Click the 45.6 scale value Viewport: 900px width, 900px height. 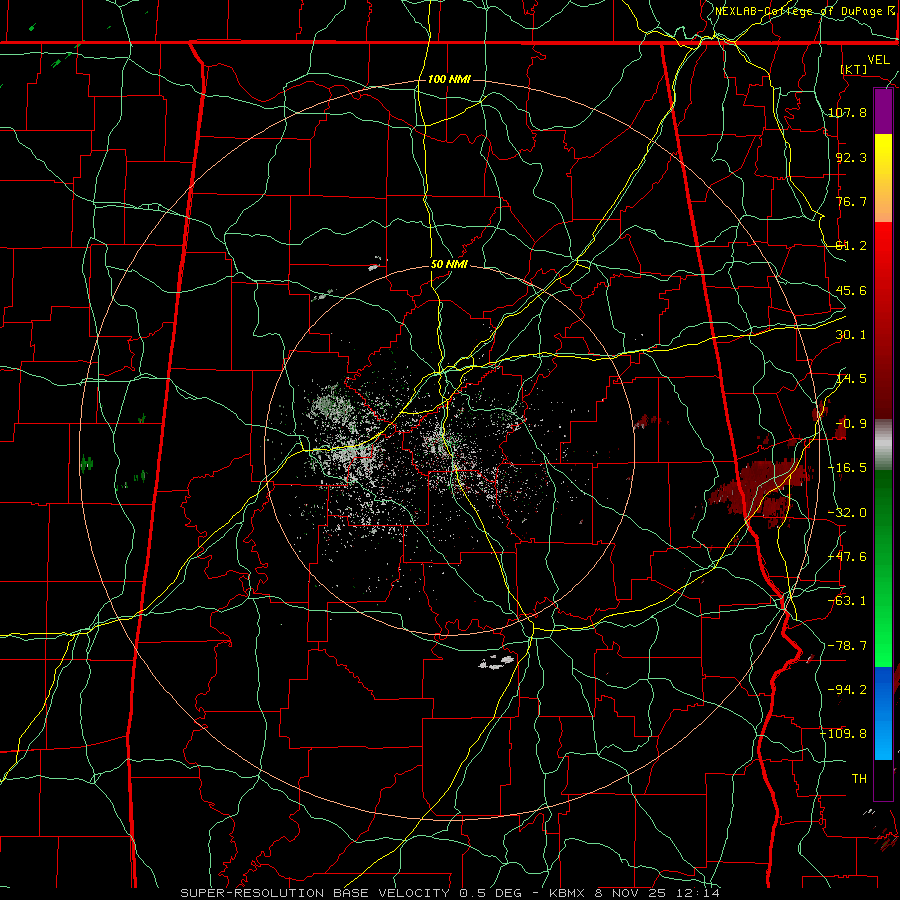pos(851,290)
